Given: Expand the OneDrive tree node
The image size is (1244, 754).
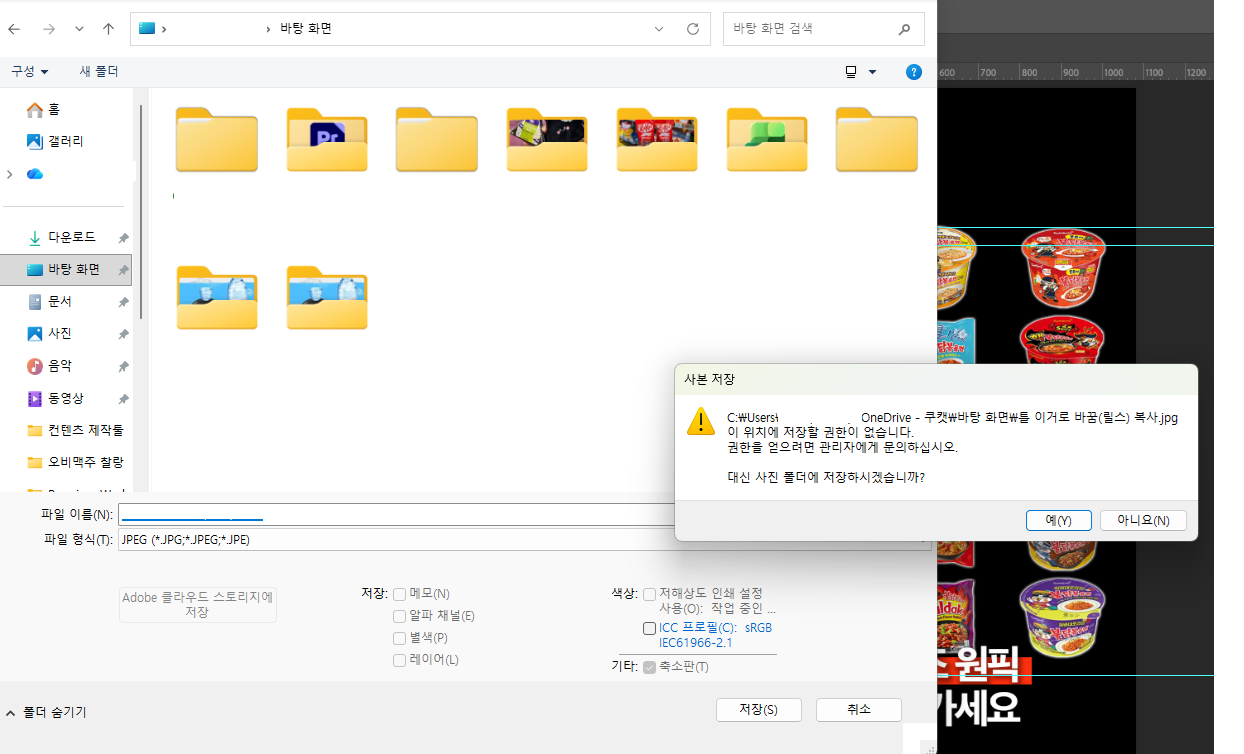Looking at the screenshot, I should (x=10, y=174).
